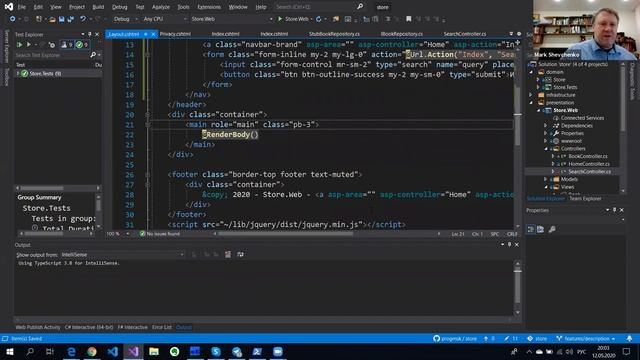640x360 pixels.
Task: Open the Web Publish Activity tab
Action: [38, 327]
